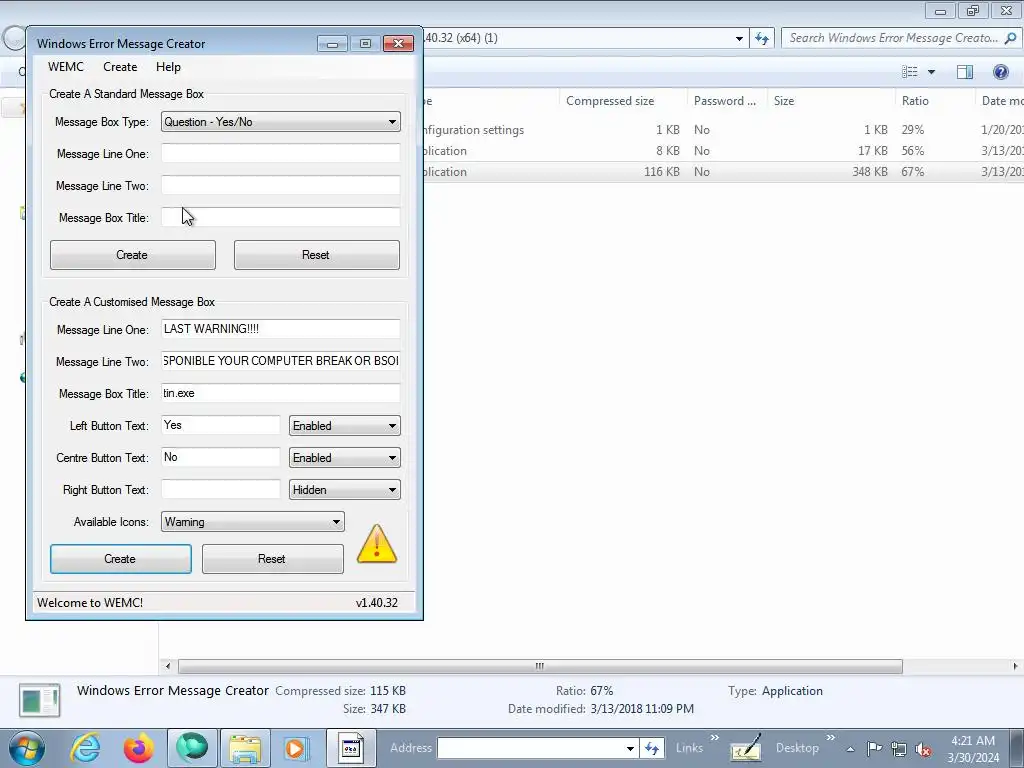This screenshot has width=1024, height=768.
Task: Click the Explorer change view icon
Action: coord(910,72)
